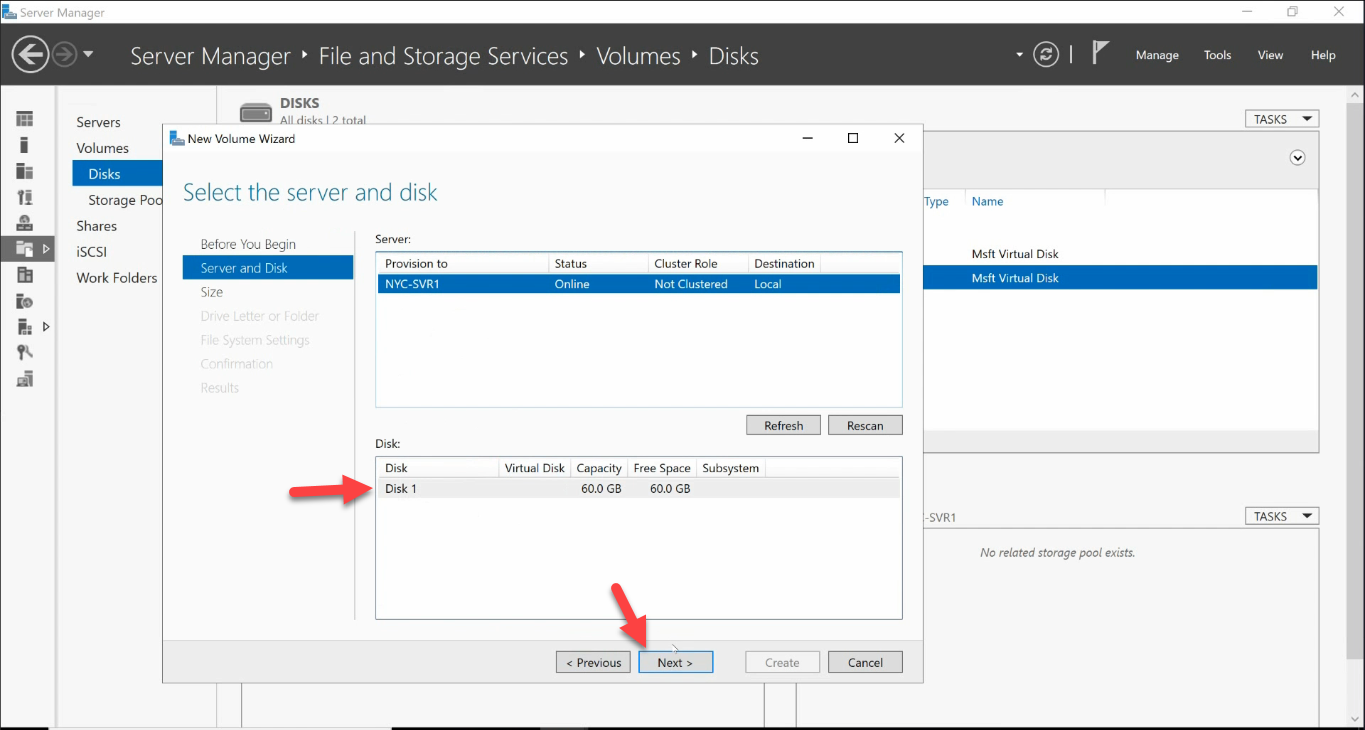
Task: Click File and Storage Services breadcrumb
Action: 443,56
